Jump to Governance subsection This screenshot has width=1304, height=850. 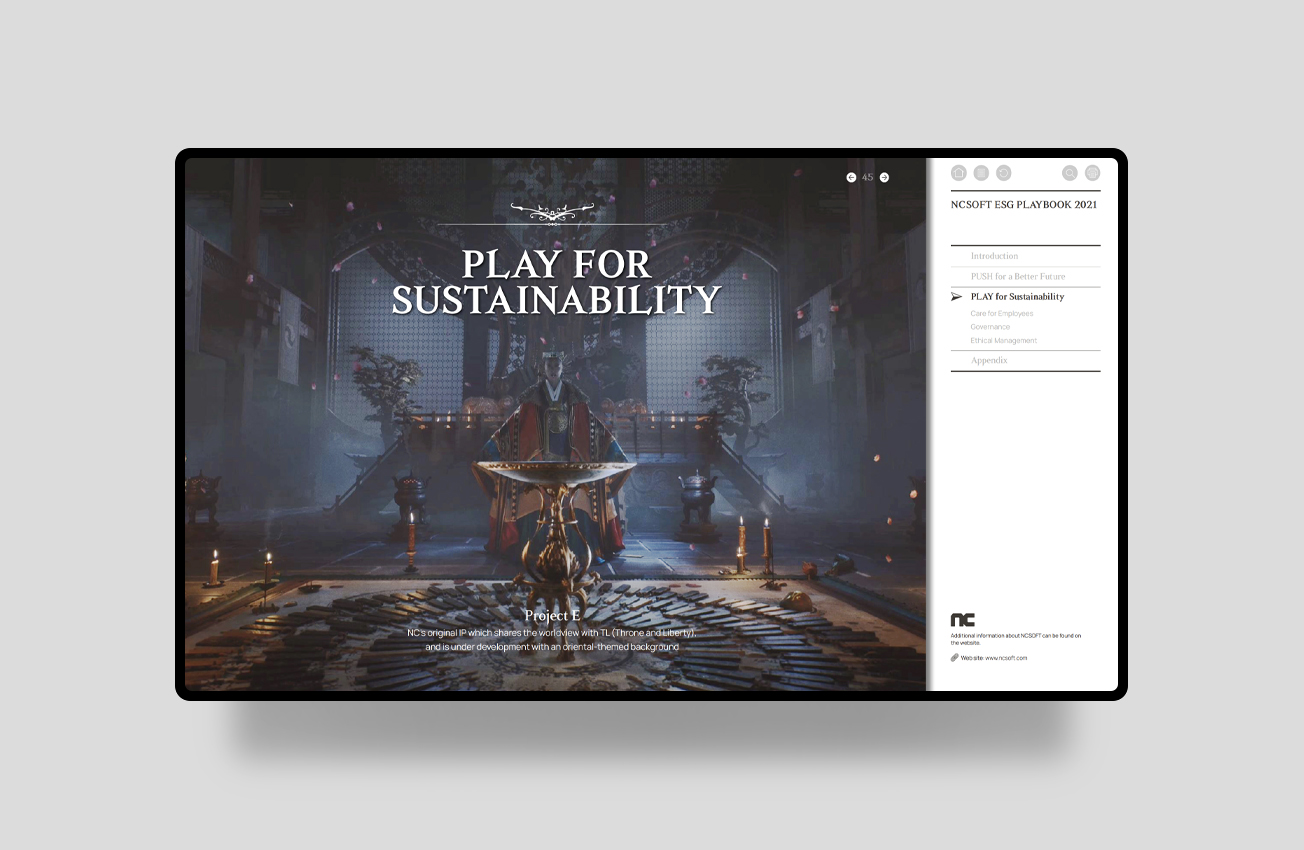[x=990, y=327]
